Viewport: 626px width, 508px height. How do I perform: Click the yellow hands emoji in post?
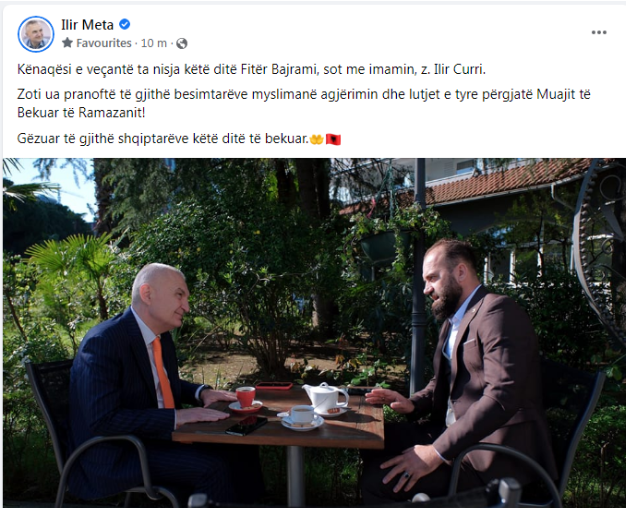coord(317,139)
